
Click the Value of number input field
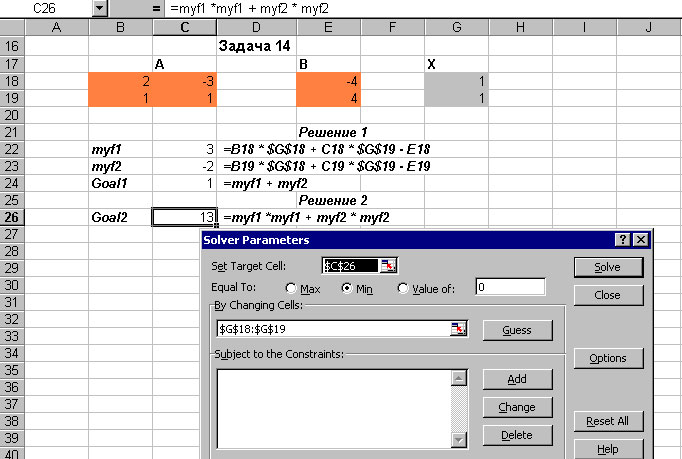point(509,288)
